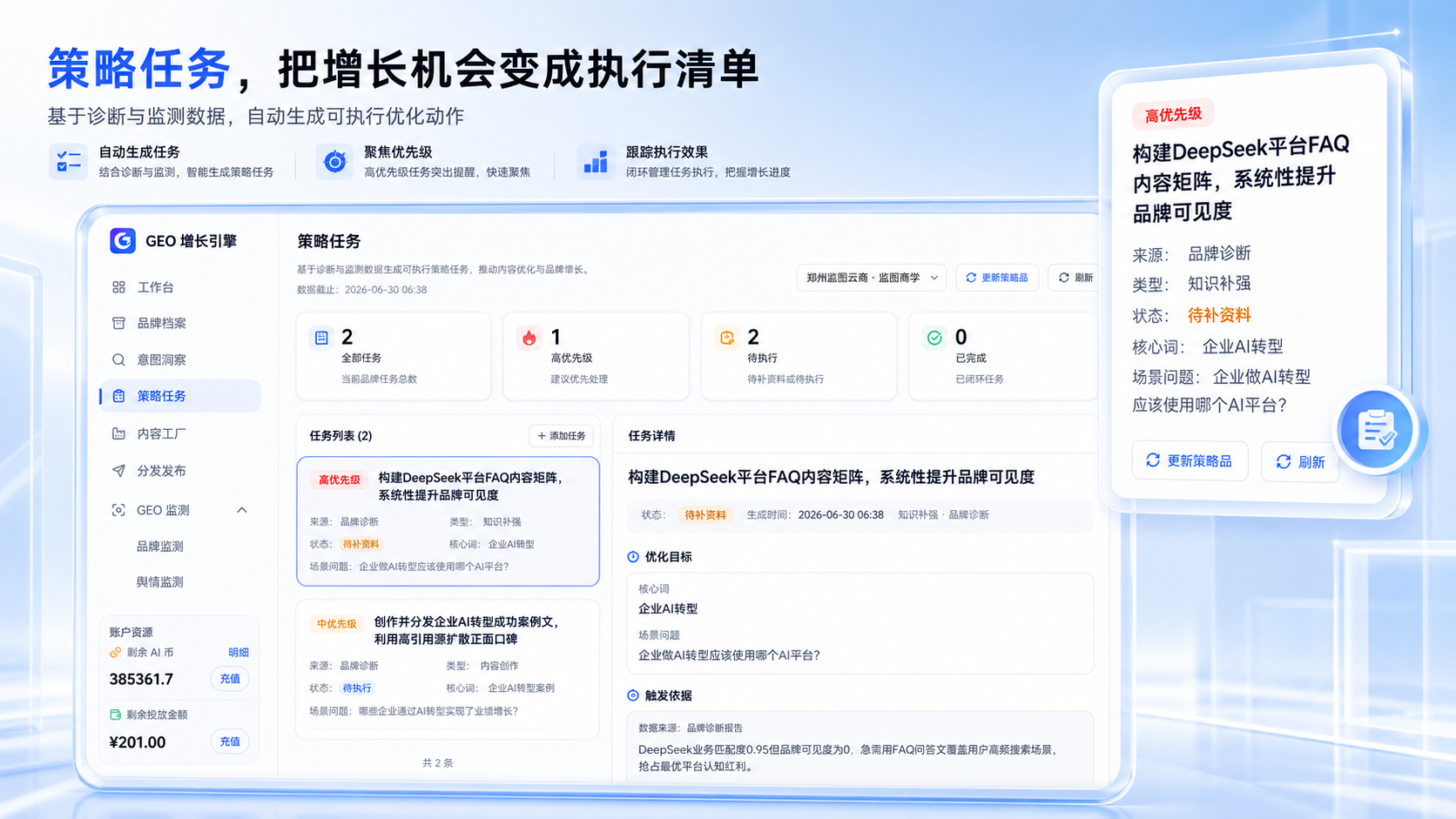Select 策略任务 in the sidebar
The image size is (1456, 819).
[x=180, y=396]
